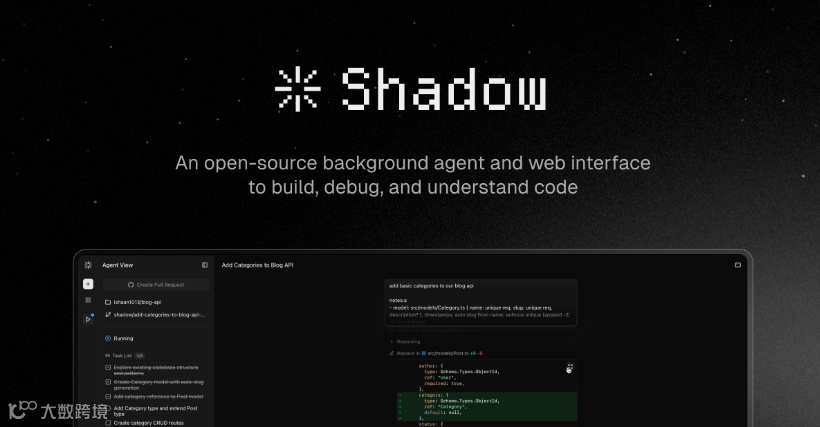Toggle checkbox for Create category CRUD routes
The image size is (820, 427).
(108, 423)
